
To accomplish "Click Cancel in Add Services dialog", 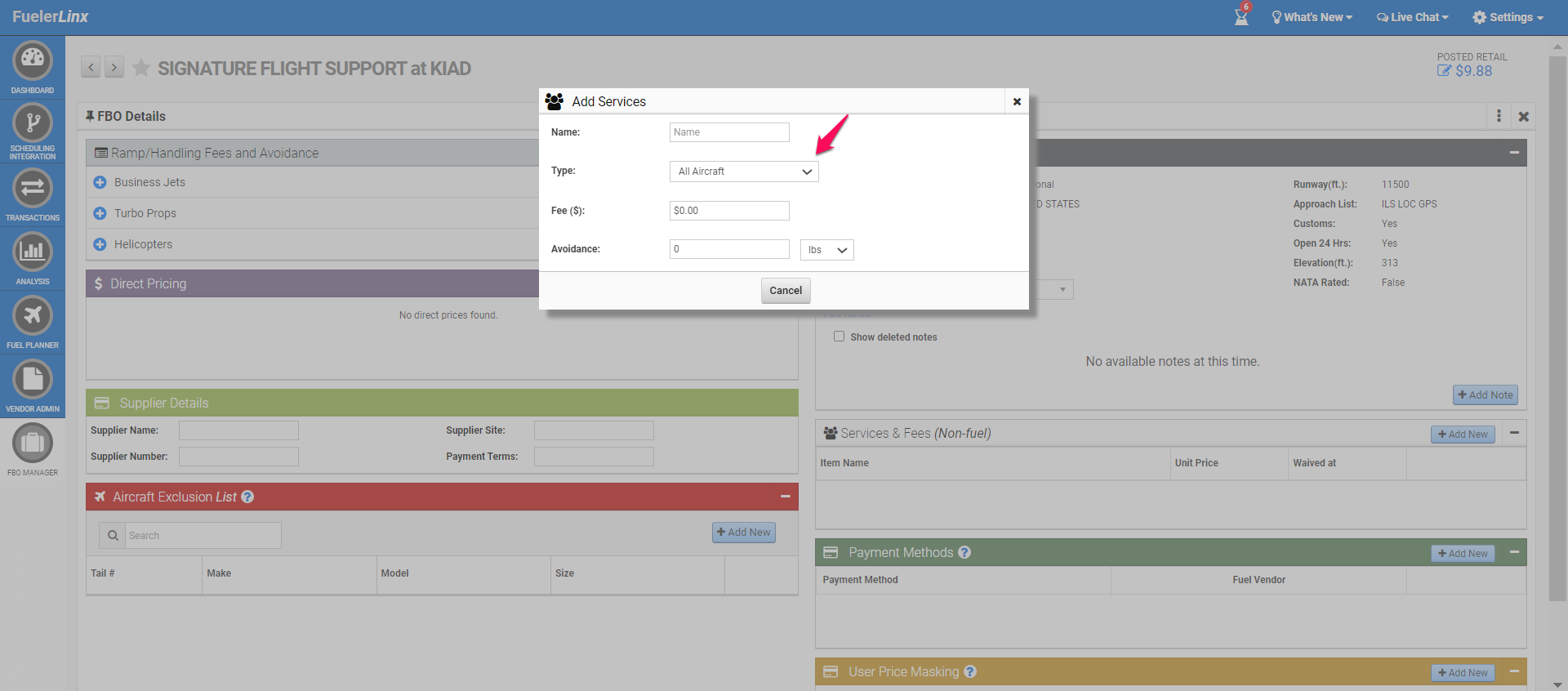I will point(786,291).
